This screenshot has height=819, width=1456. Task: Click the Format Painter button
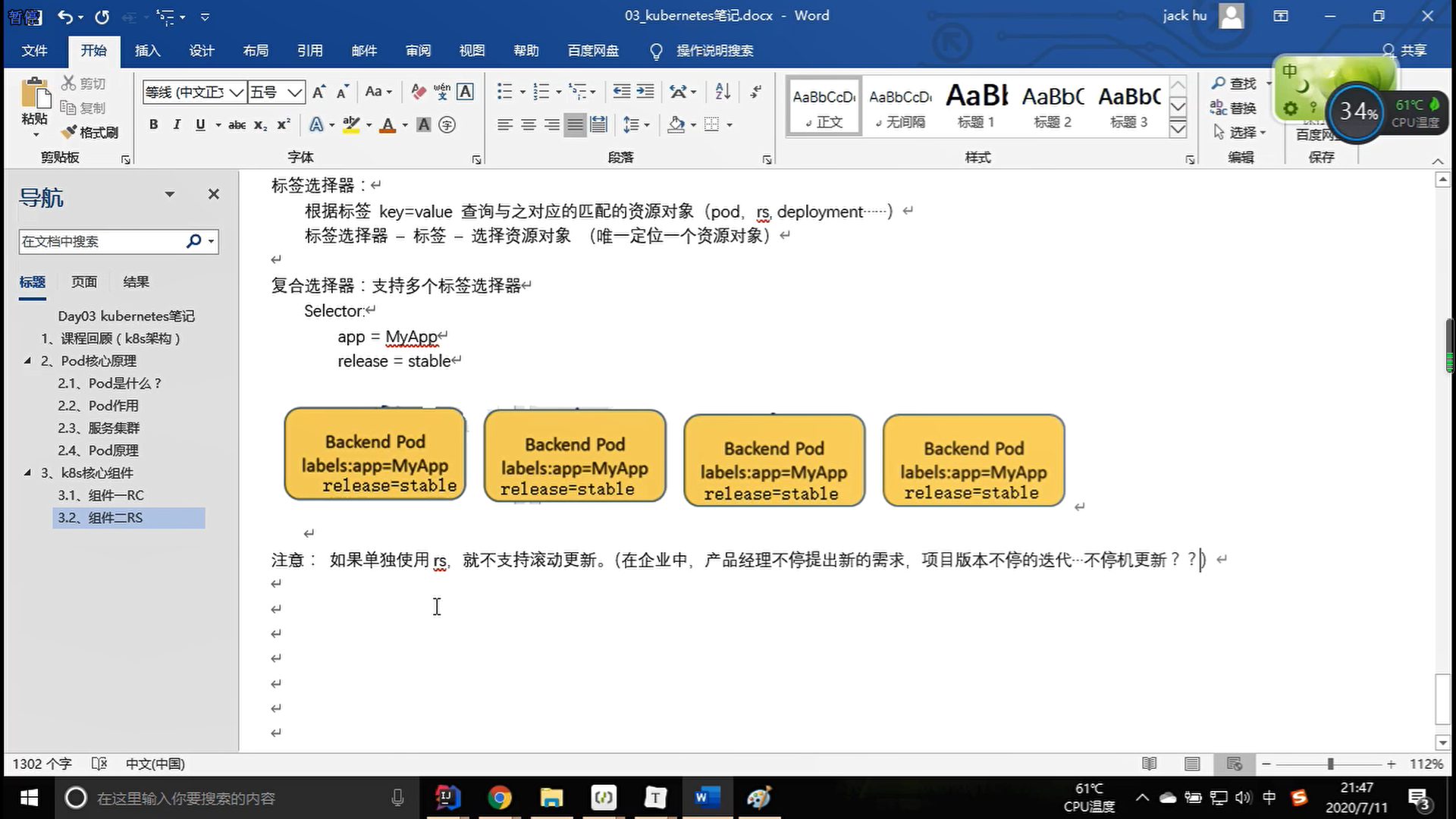click(91, 133)
